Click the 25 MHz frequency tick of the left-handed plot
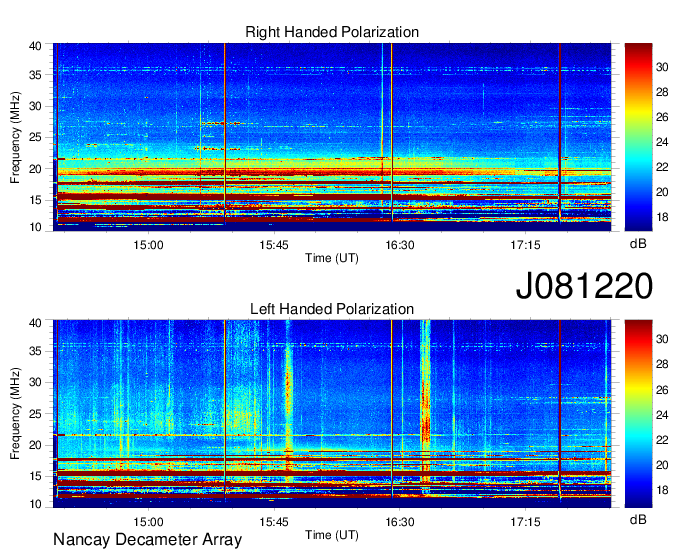 click(x=35, y=414)
